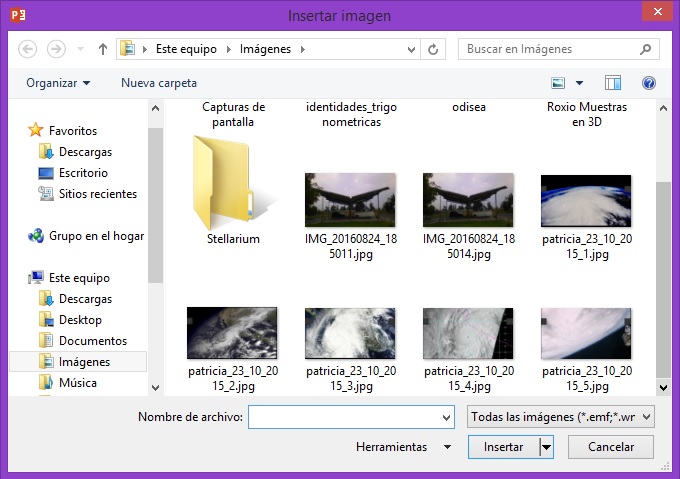
Task: Click the file list vertical scrollbar
Action: tap(661, 240)
